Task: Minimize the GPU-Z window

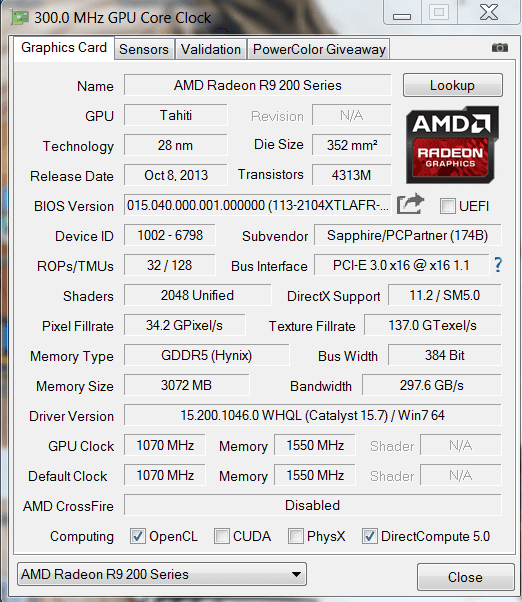Action: (x=402, y=13)
